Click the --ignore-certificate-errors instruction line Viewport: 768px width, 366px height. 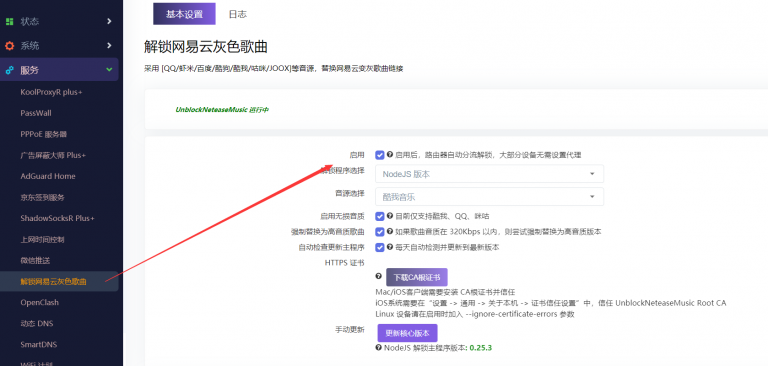tap(475, 314)
